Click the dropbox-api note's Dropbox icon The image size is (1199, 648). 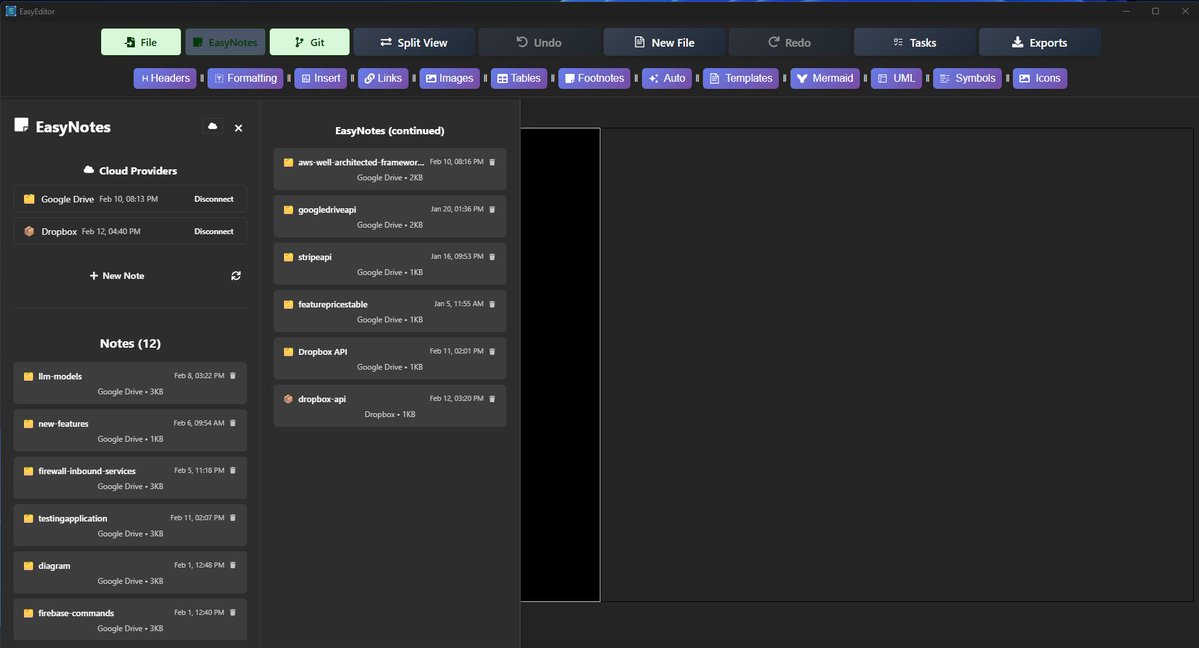coord(288,399)
